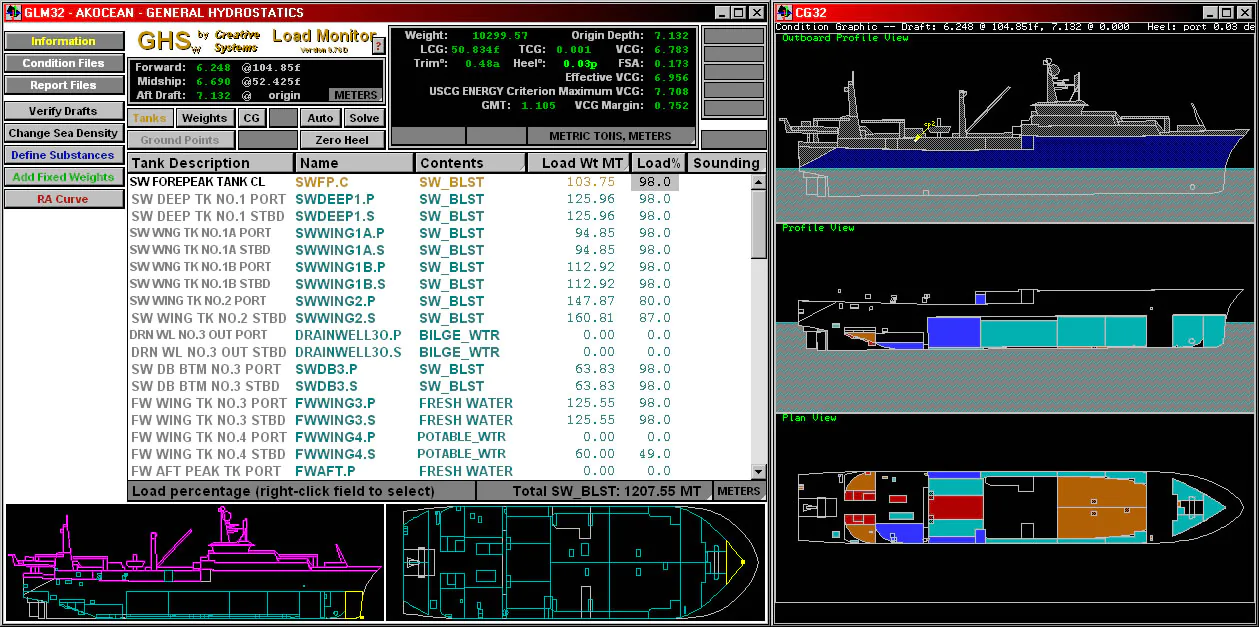This screenshot has width=1259, height=627.
Task: Click the Sounding column header
Action: pos(726,163)
